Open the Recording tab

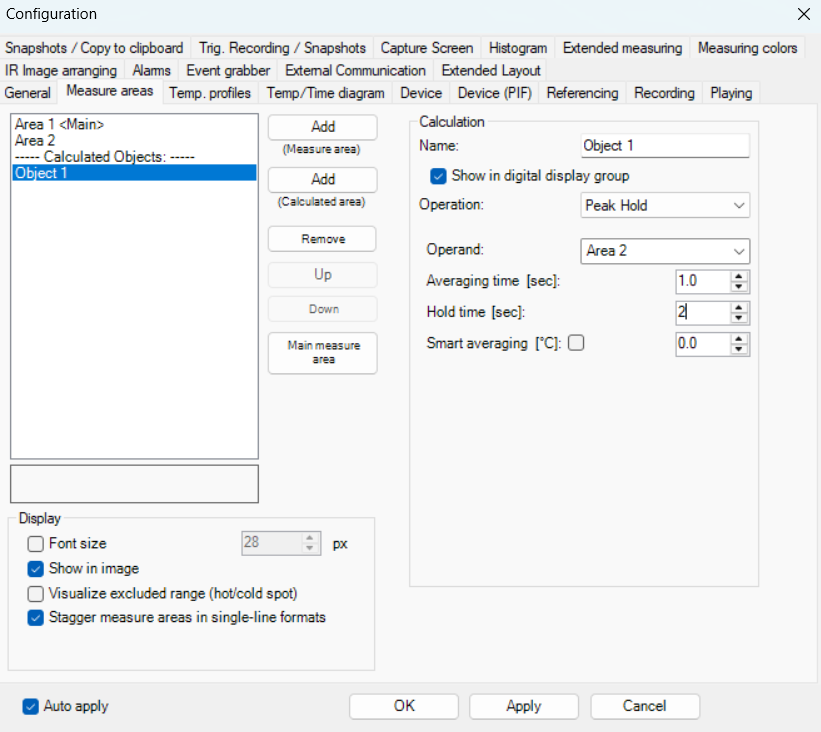pyautogui.click(x=664, y=93)
